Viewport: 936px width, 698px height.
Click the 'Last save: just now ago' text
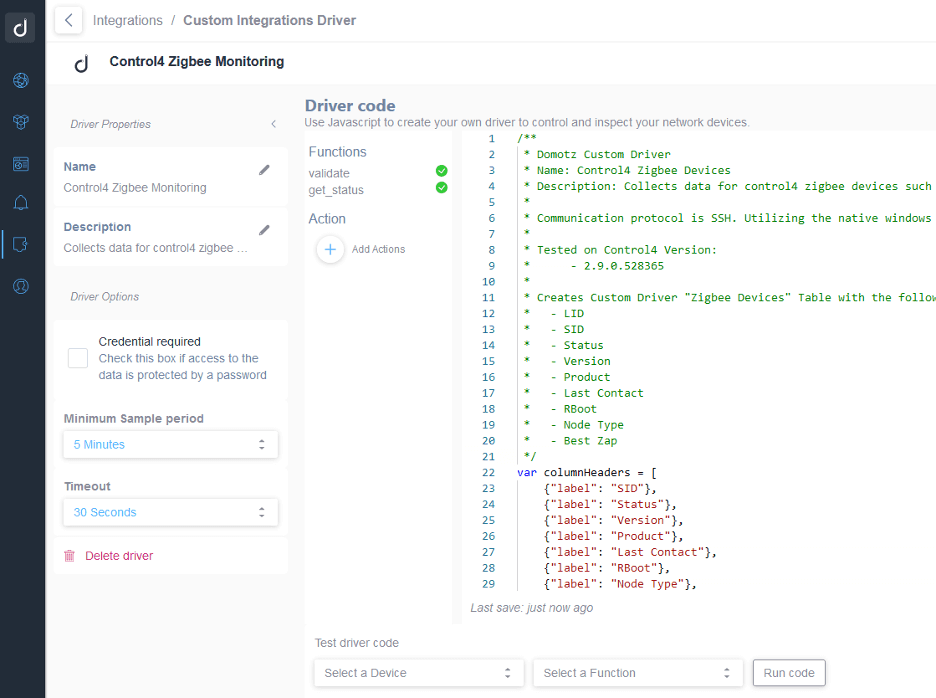pos(532,608)
